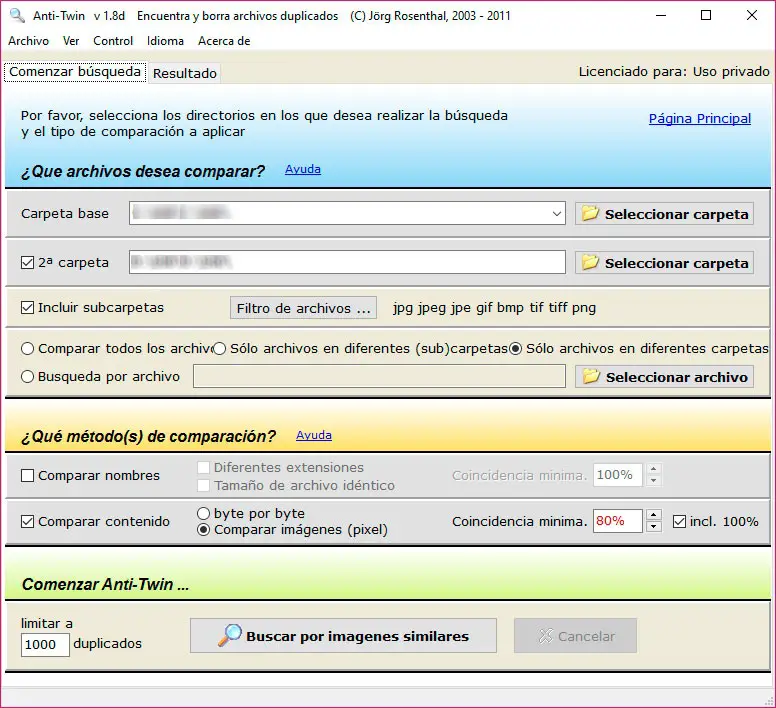Close the Anti-Twin window
Viewport: 776px width, 708px height.
click(752, 15)
